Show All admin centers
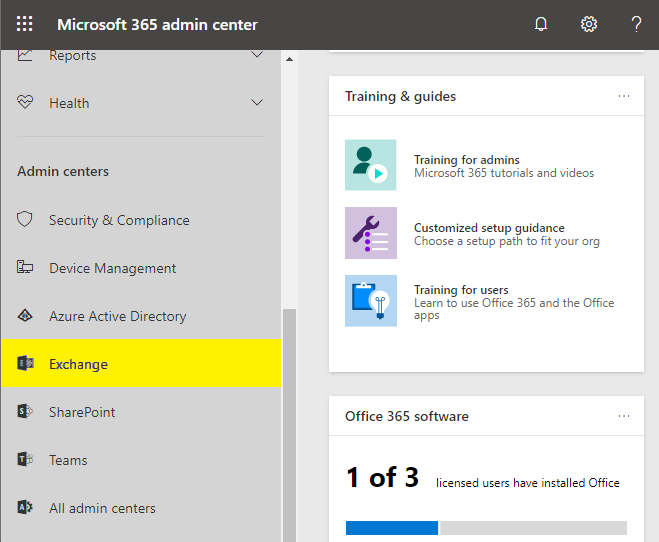Screen dimensions: 659x542 (141, 508)
